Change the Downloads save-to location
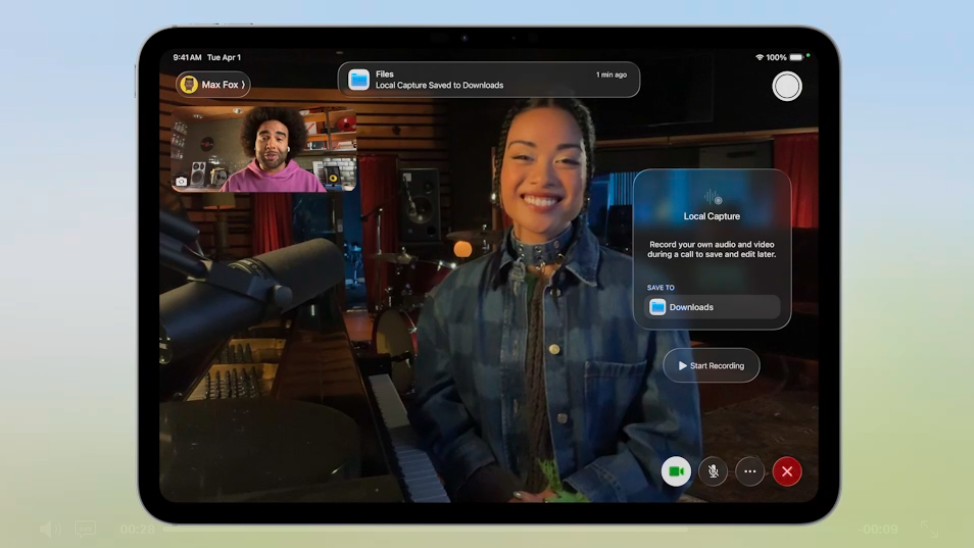 pyautogui.click(x=712, y=307)
